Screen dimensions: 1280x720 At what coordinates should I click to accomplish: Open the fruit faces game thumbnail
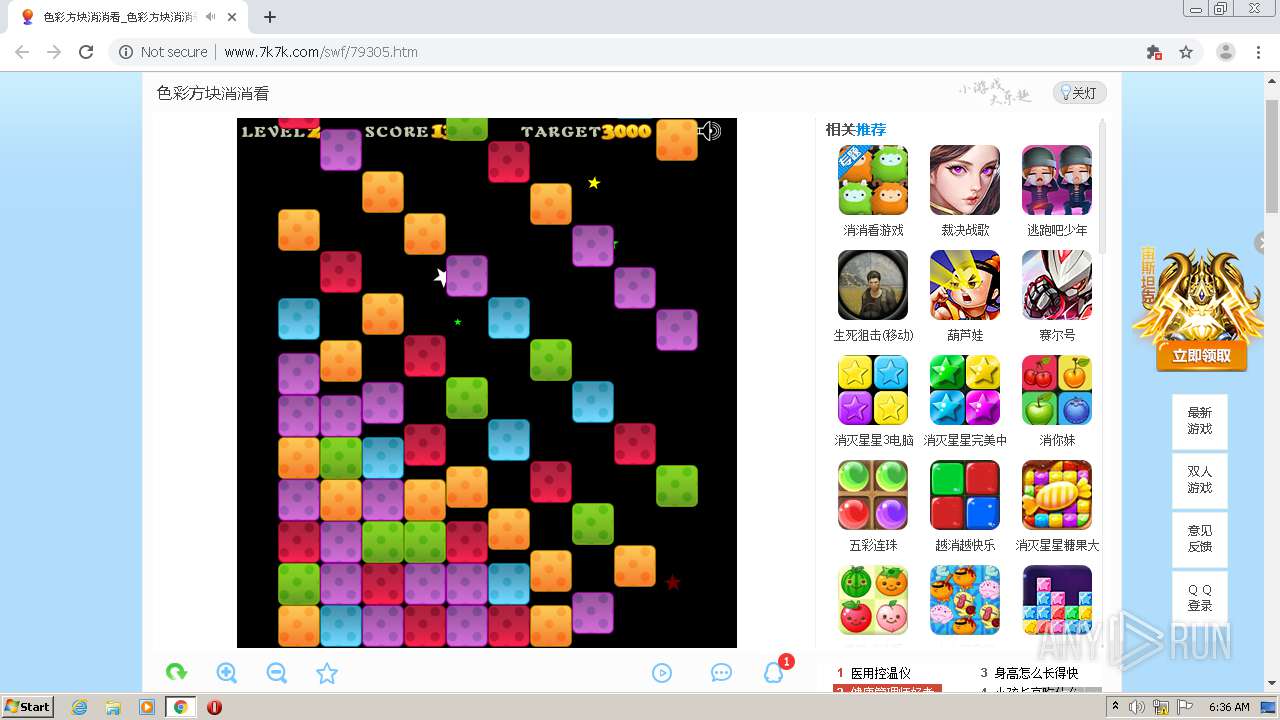(873, 600)
